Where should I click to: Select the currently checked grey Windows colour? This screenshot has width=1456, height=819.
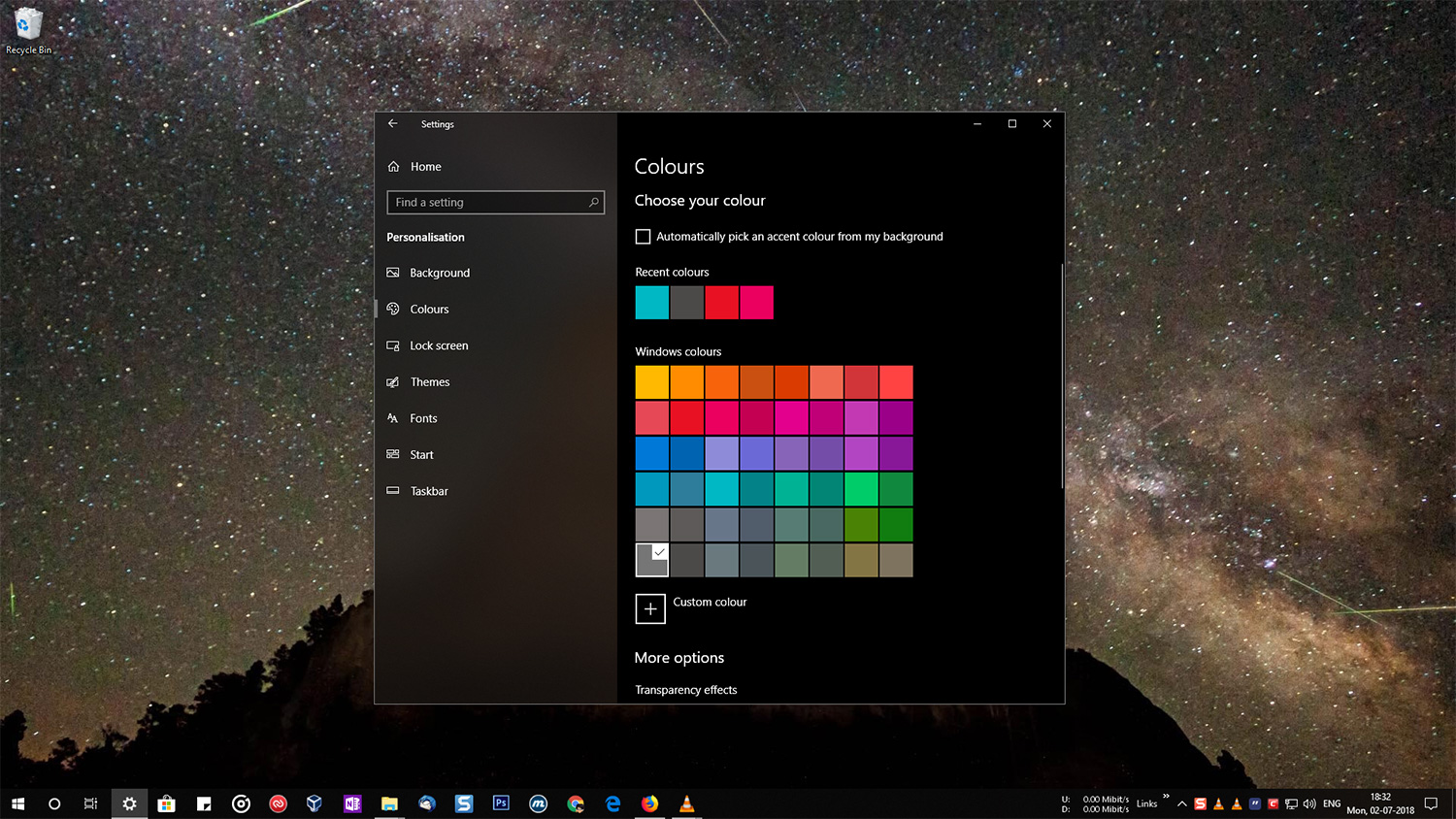click(651, 560)
